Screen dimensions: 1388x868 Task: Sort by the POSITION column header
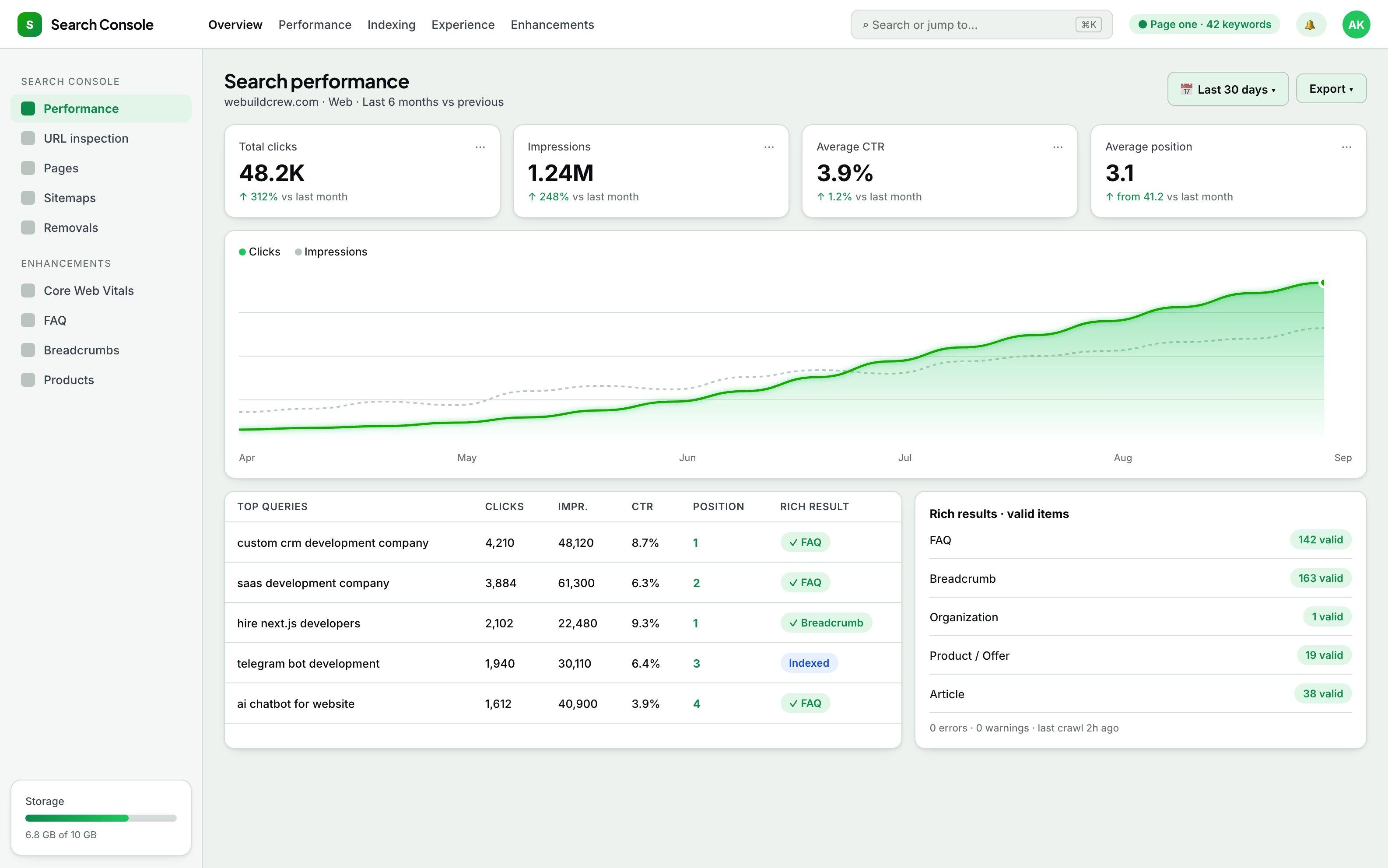718,506
